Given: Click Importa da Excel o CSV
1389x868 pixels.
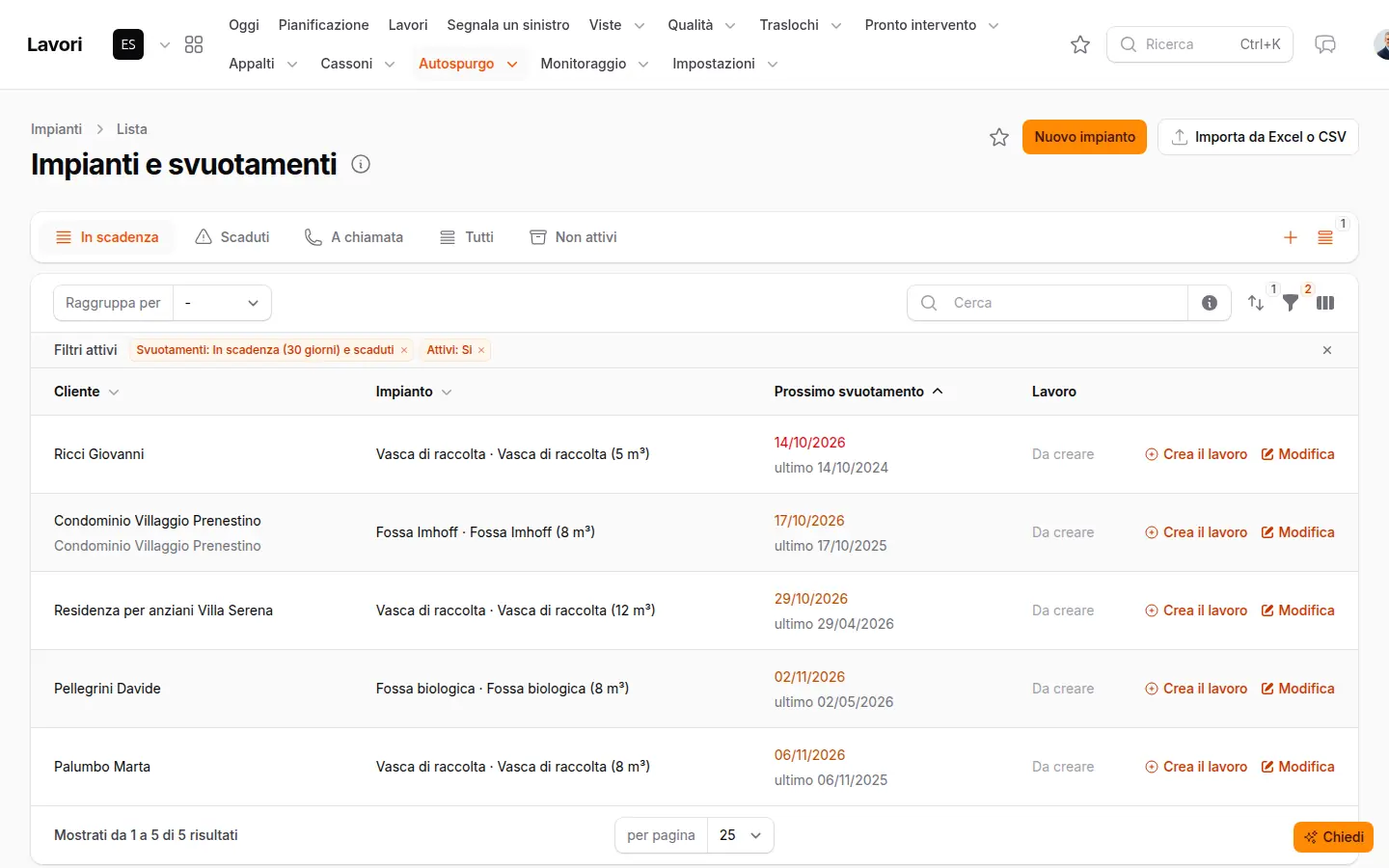Looking at the screenshot, I should [x=1259, y=137].
